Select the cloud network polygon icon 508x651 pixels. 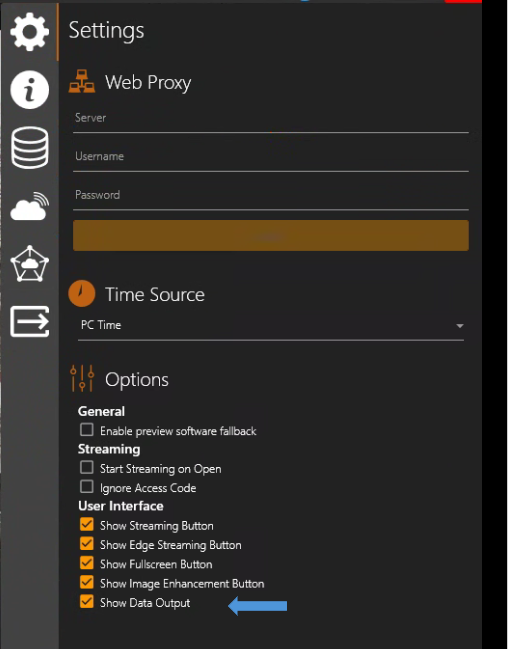point(29,264)
